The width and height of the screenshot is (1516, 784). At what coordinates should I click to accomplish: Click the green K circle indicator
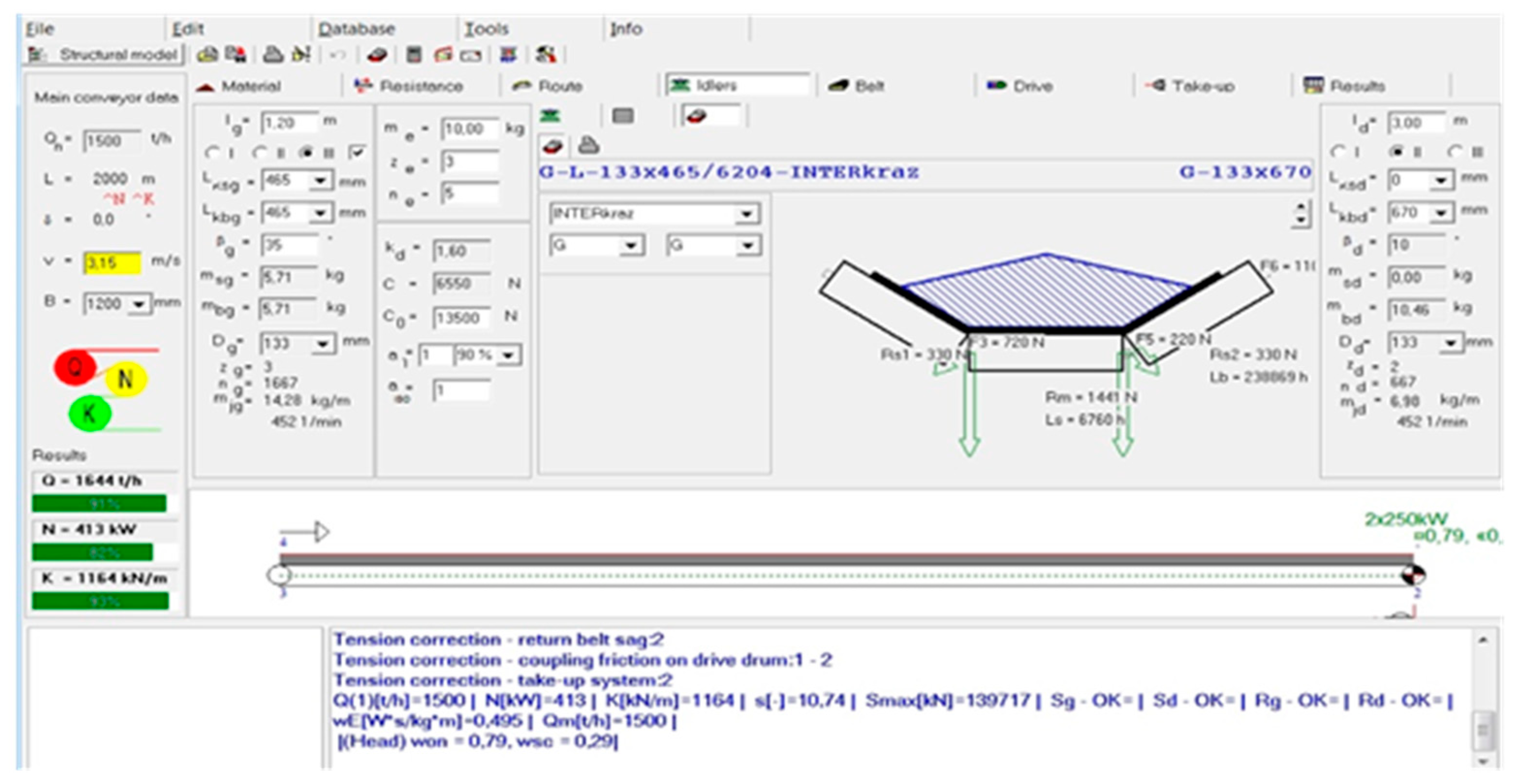tap(90, 414)
